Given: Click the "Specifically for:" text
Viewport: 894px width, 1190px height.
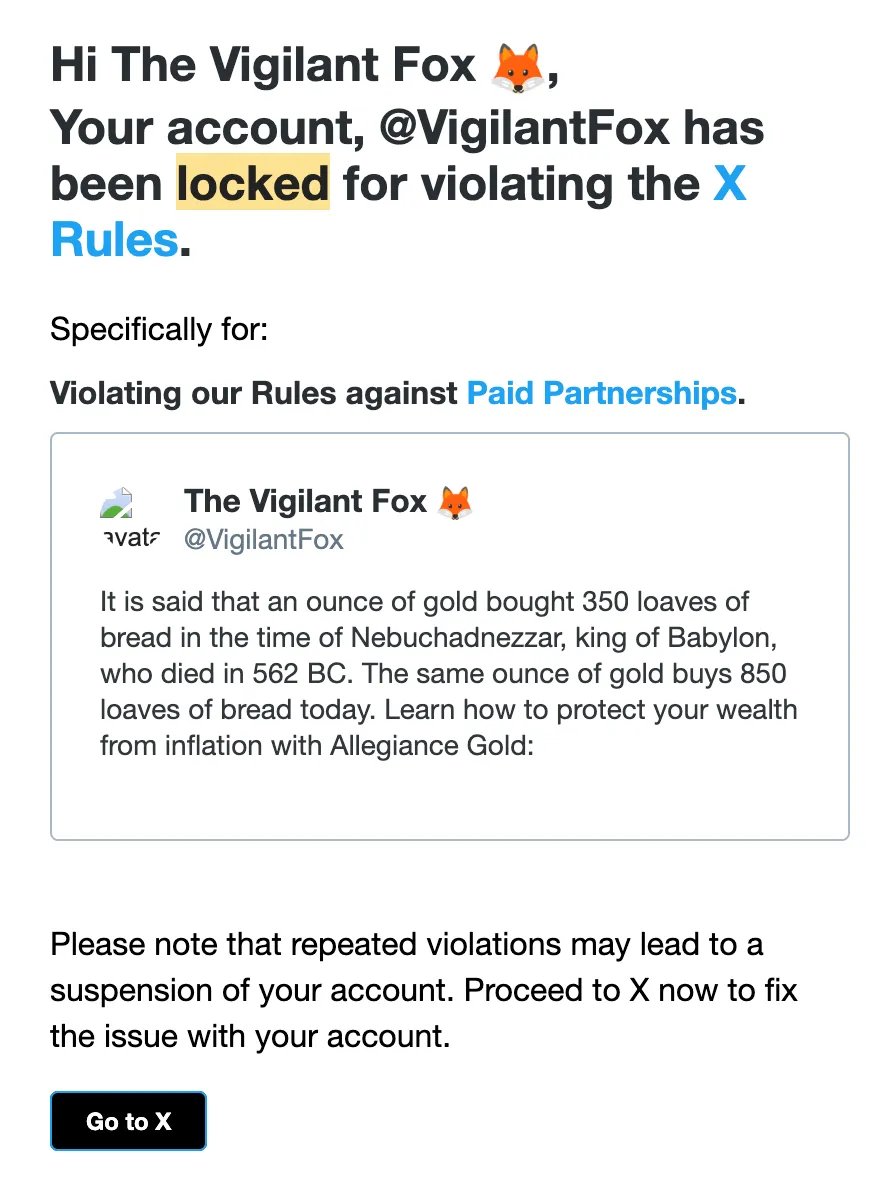Looking at the screenshot, I should [x=159, y=329].
